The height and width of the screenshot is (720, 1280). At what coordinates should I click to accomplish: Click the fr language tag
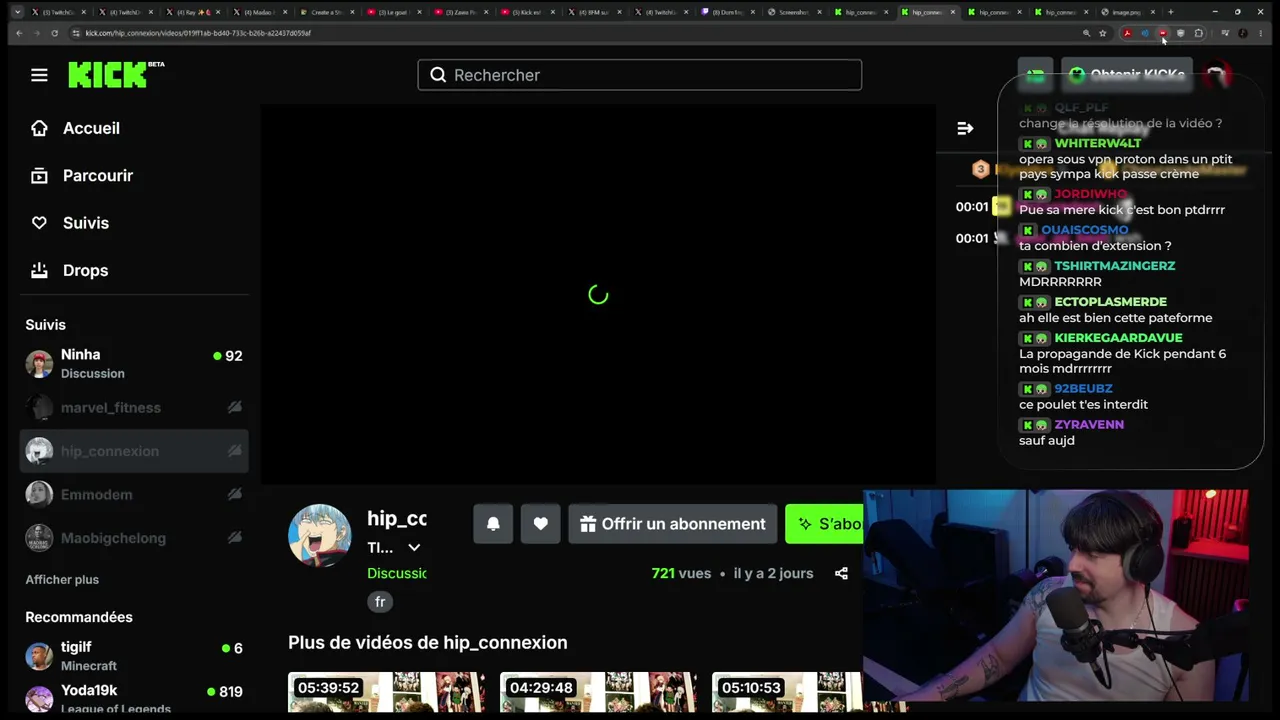380,602
